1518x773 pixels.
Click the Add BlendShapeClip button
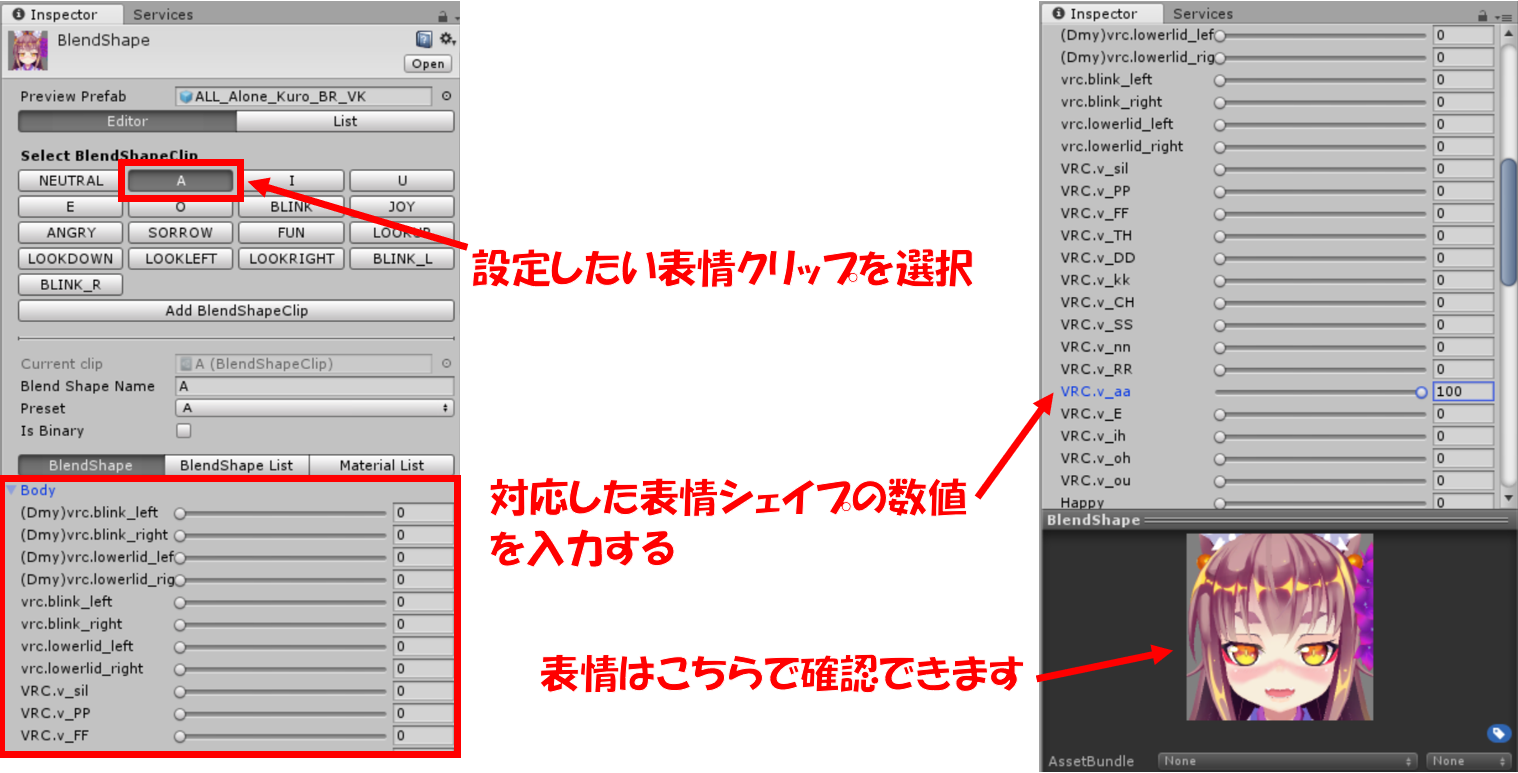[236, 311]
